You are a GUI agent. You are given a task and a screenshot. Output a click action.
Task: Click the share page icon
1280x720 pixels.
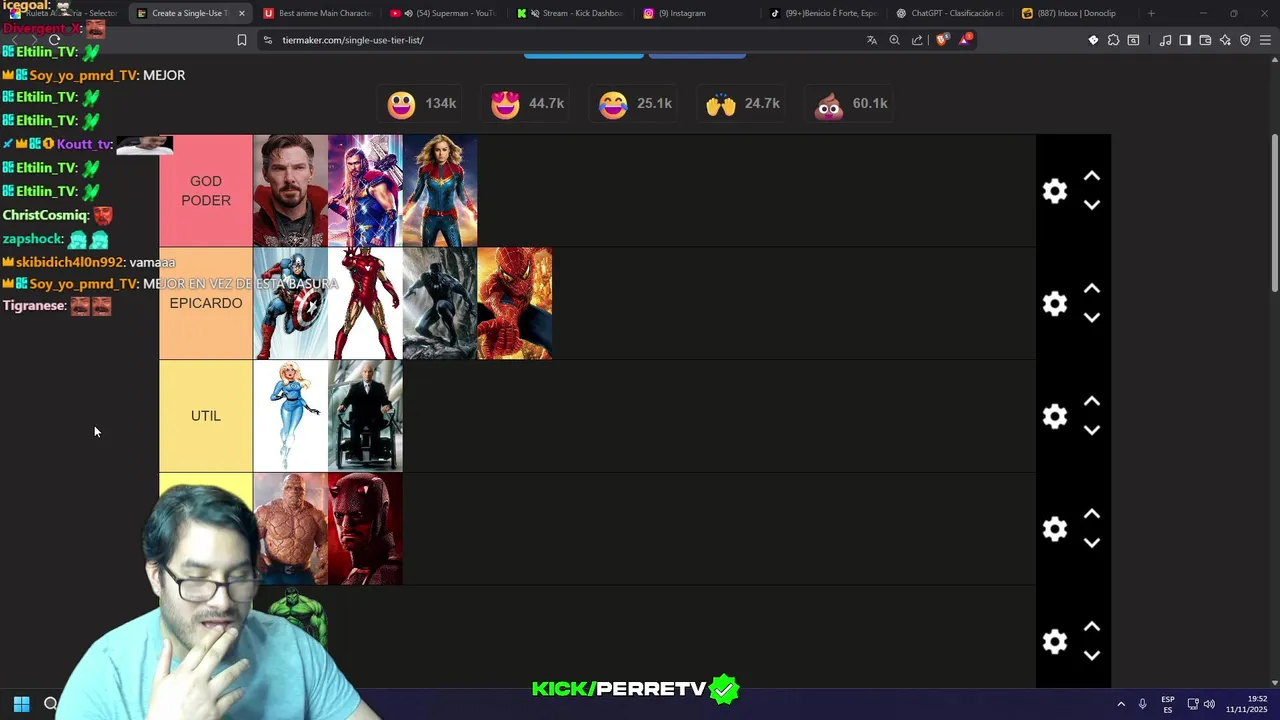pyautogui.click(x=917, y=40)
